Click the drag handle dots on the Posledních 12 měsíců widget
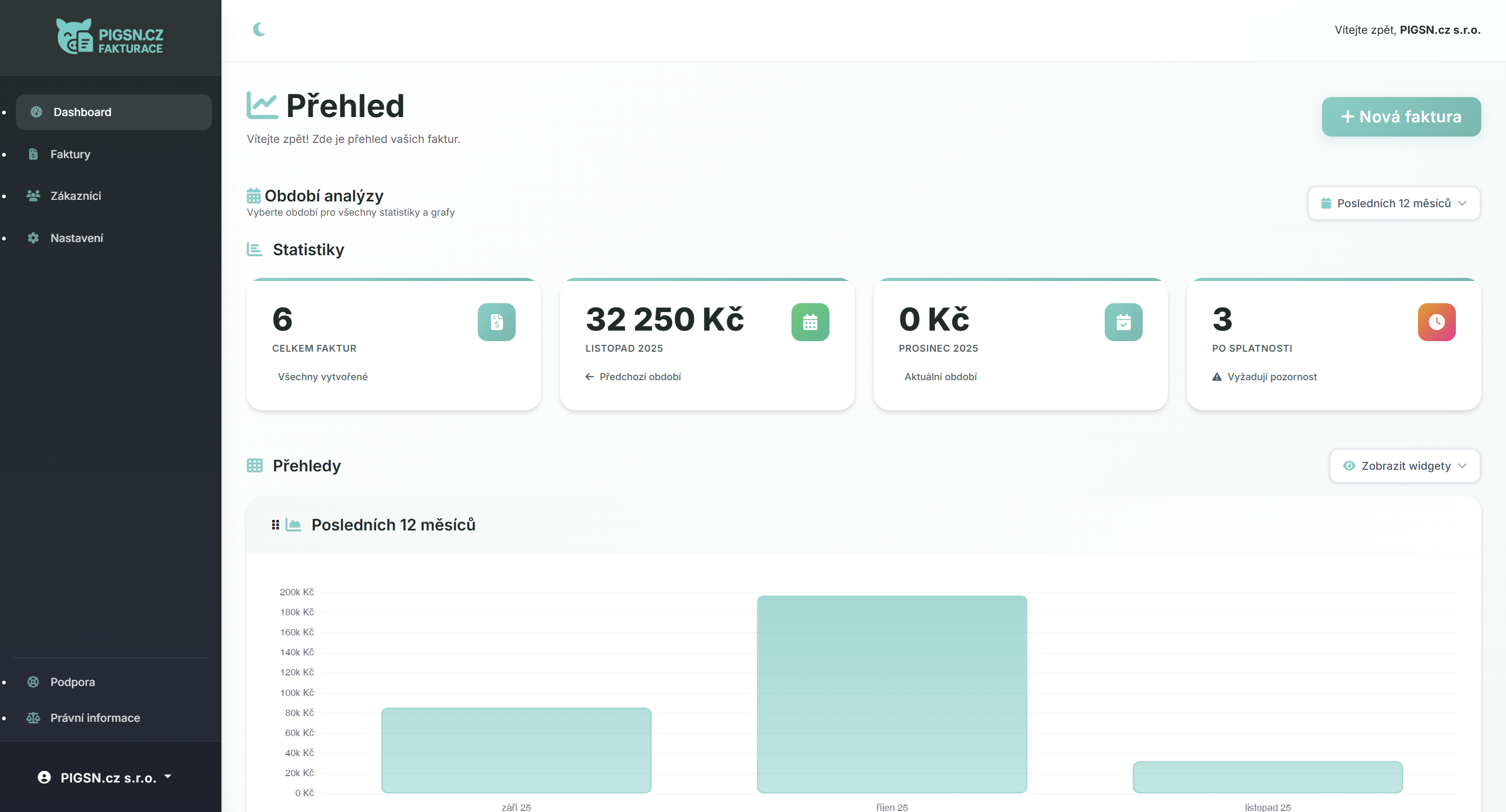Screen dimensions: 1506x812 coord(275,525)
